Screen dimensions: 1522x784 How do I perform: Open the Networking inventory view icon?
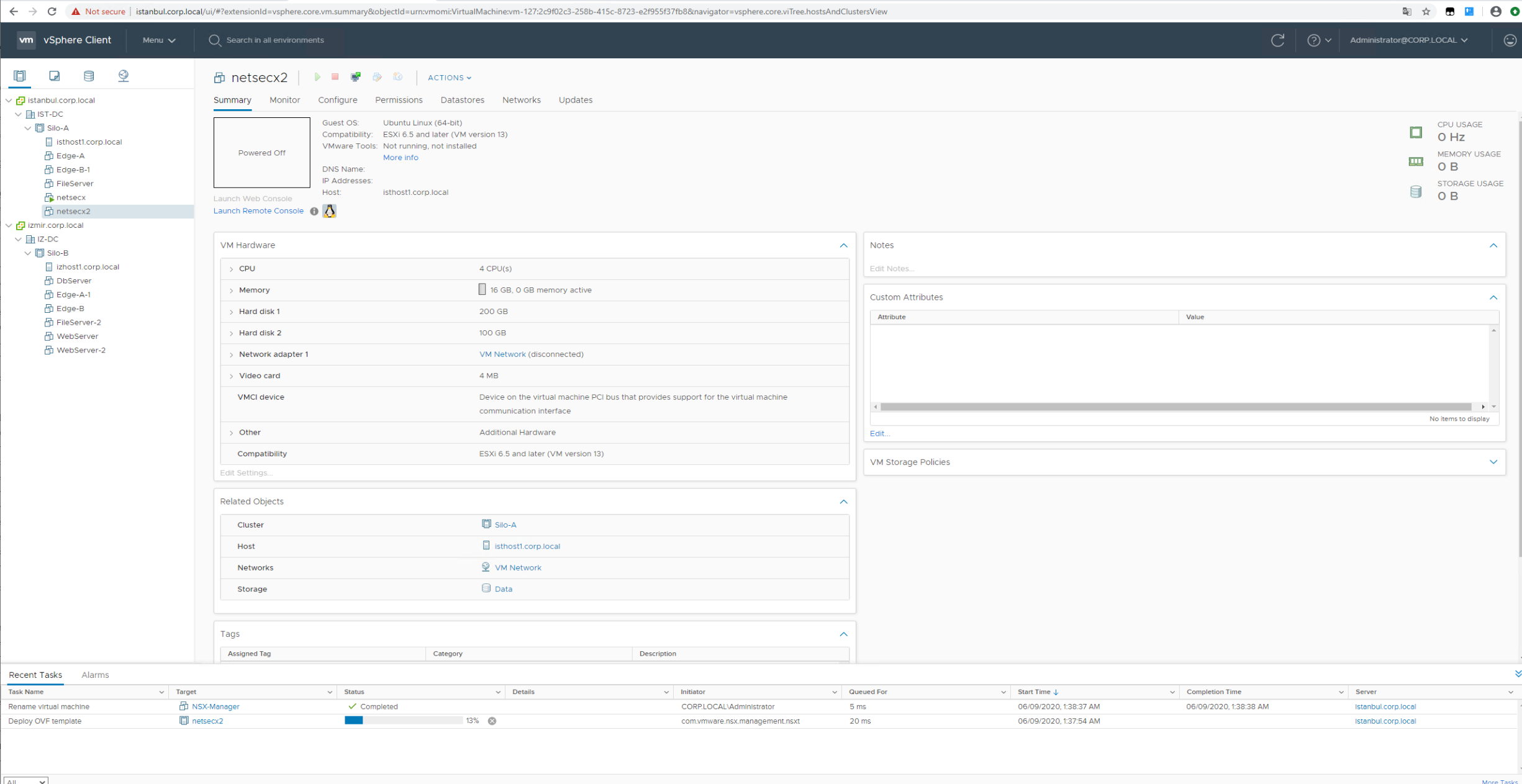pyautogui.click(x=122, y=75)
